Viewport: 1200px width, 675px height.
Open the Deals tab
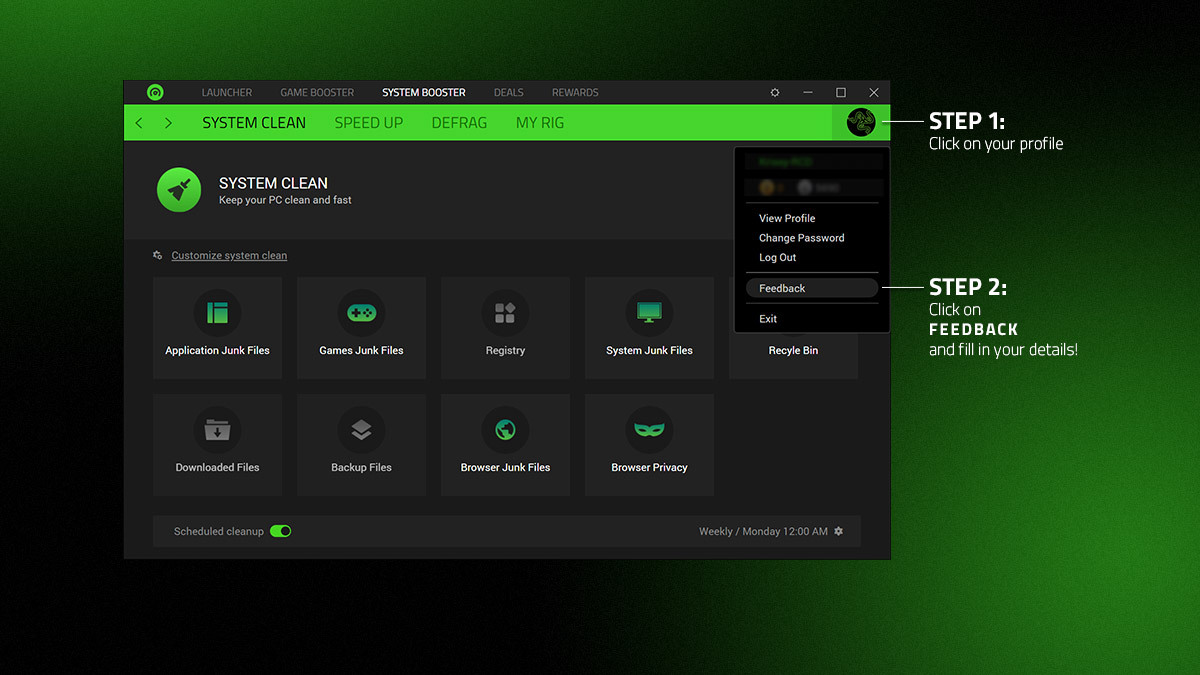click(509, 92)
